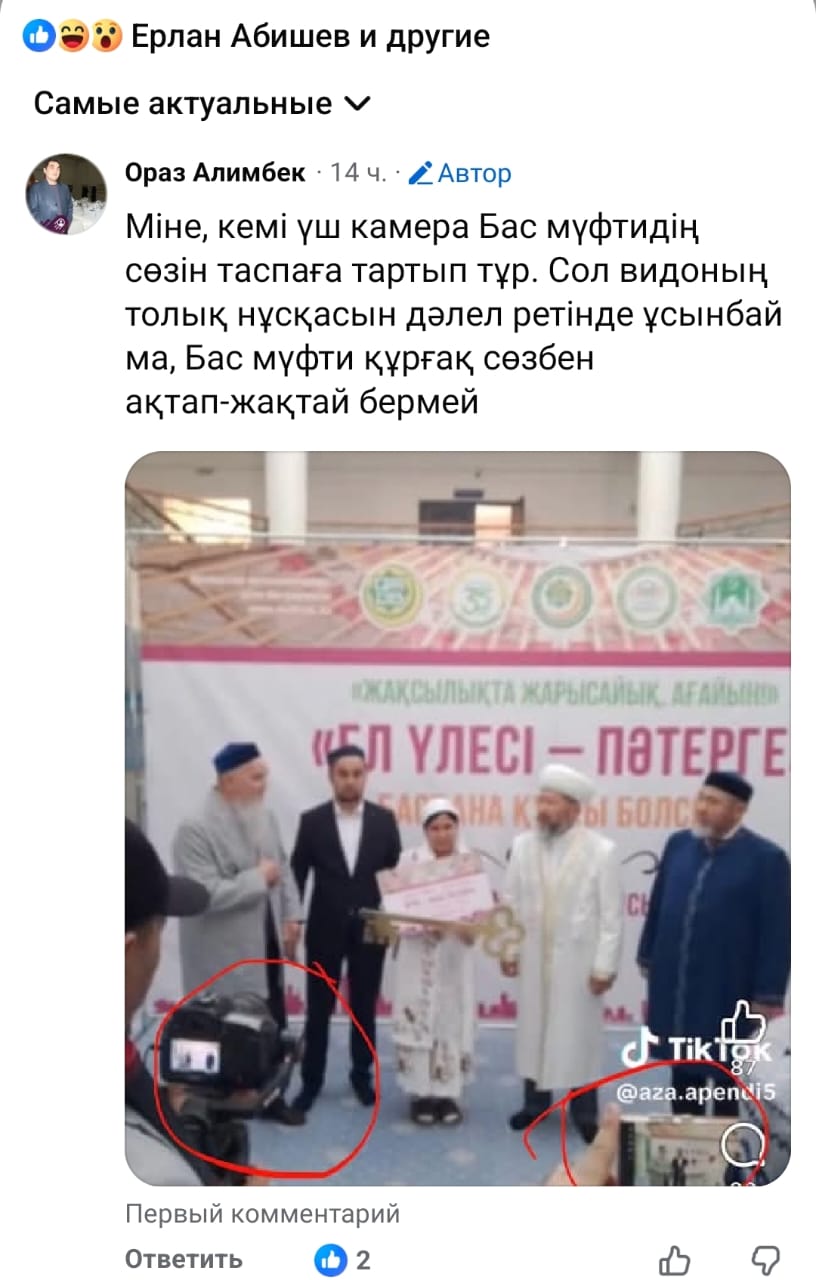Open Ораз Алимбек's profile picture

click(66, 194)
